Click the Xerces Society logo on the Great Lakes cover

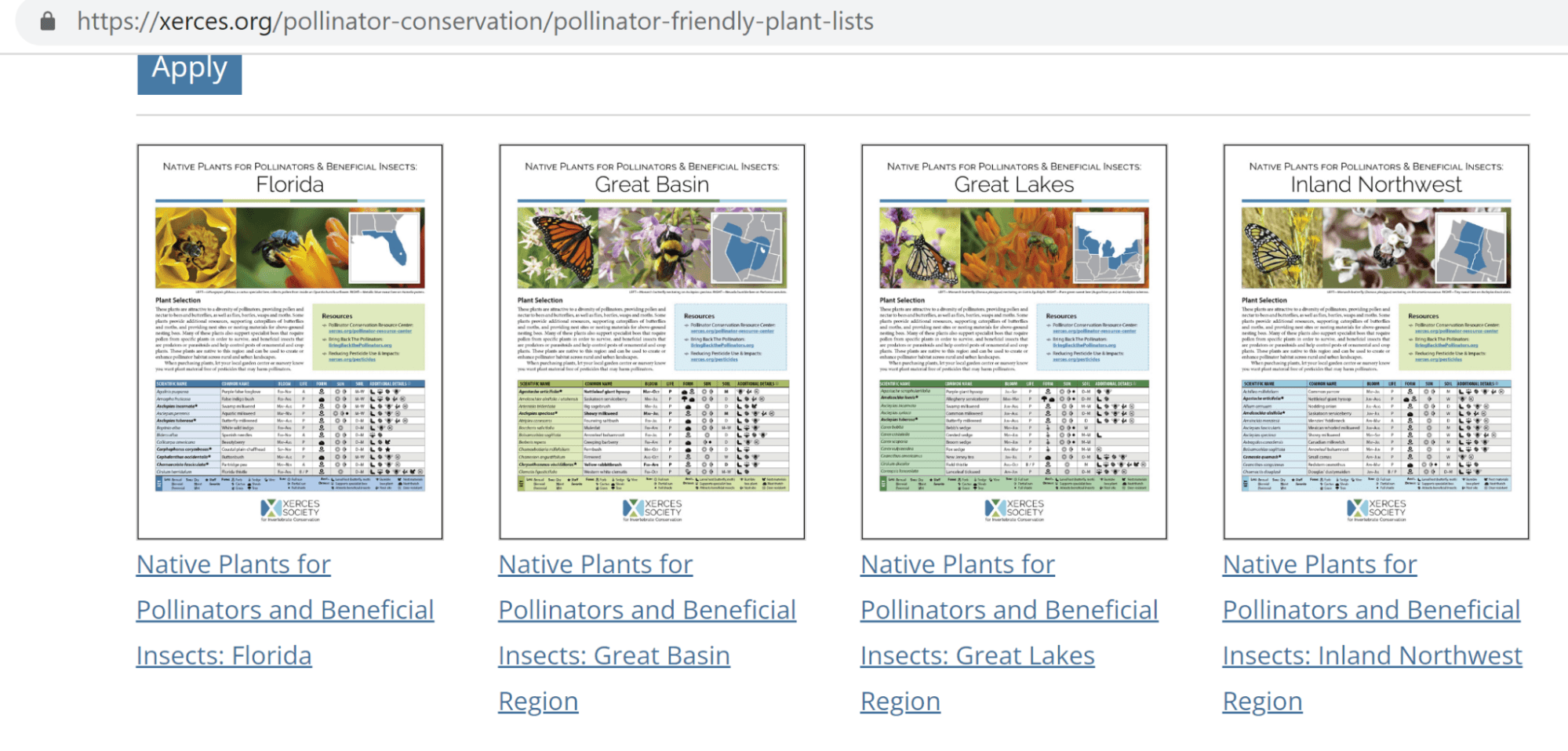1014,510
